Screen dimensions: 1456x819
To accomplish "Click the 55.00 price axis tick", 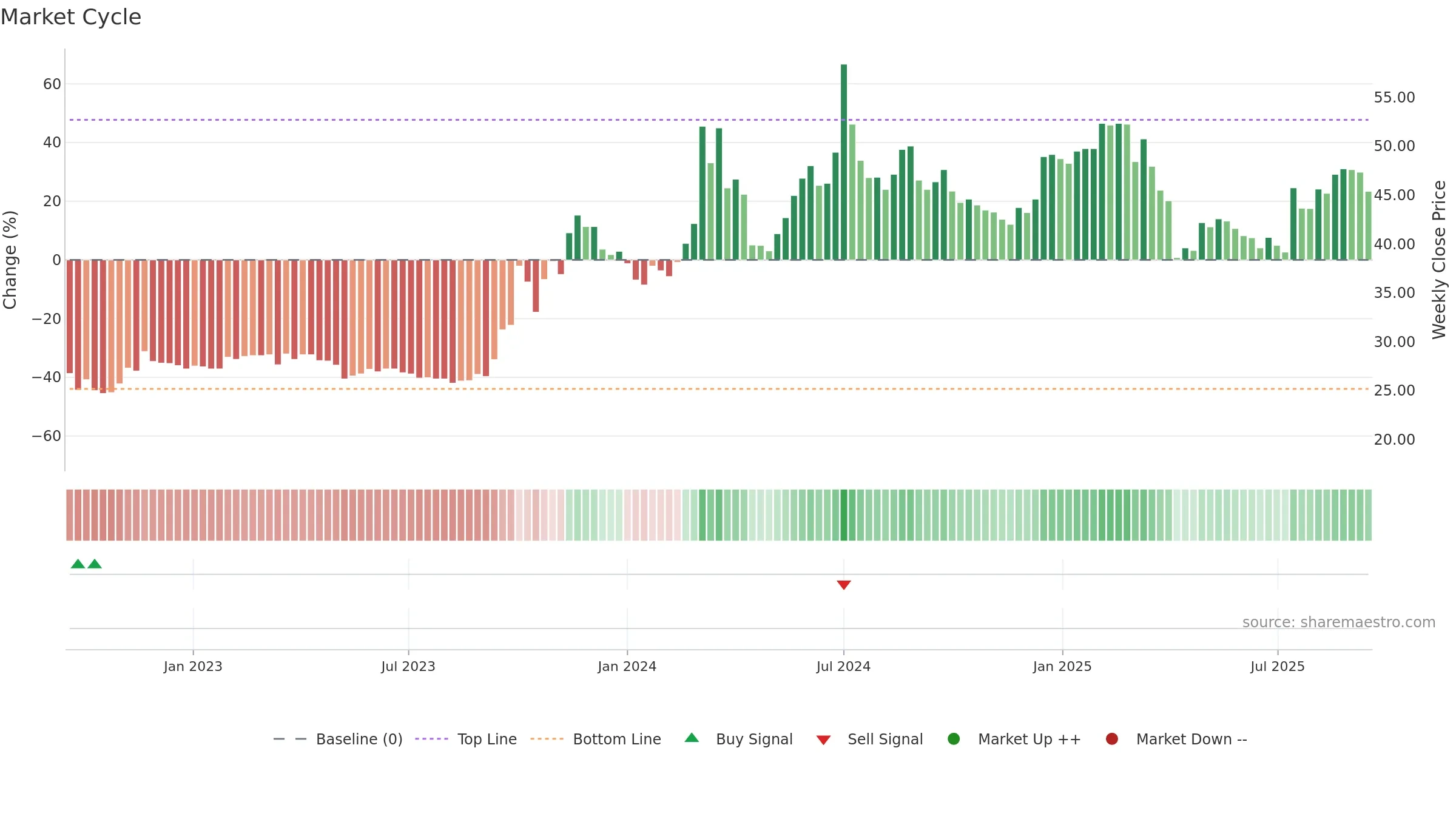I will pos(1395,98).
